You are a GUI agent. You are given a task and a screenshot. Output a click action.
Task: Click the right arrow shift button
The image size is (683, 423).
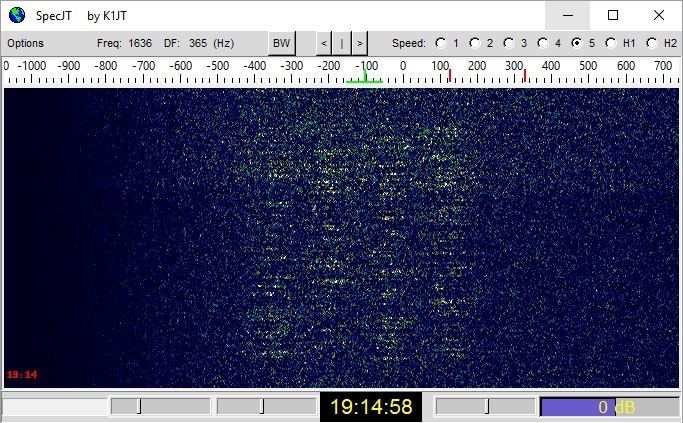(360, 43)
